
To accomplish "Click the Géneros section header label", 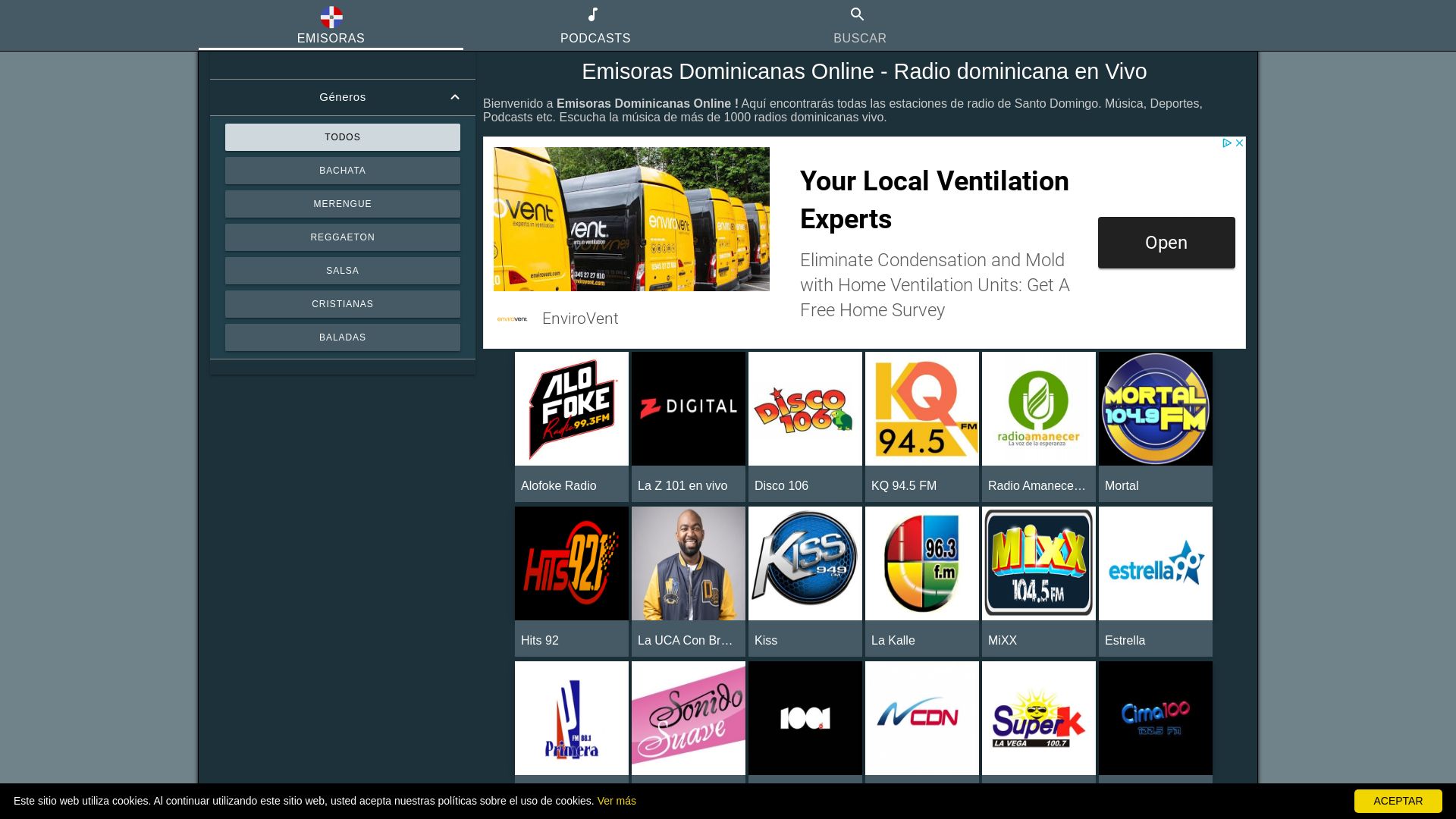I will pyautogui.click(x=343, y=97).
